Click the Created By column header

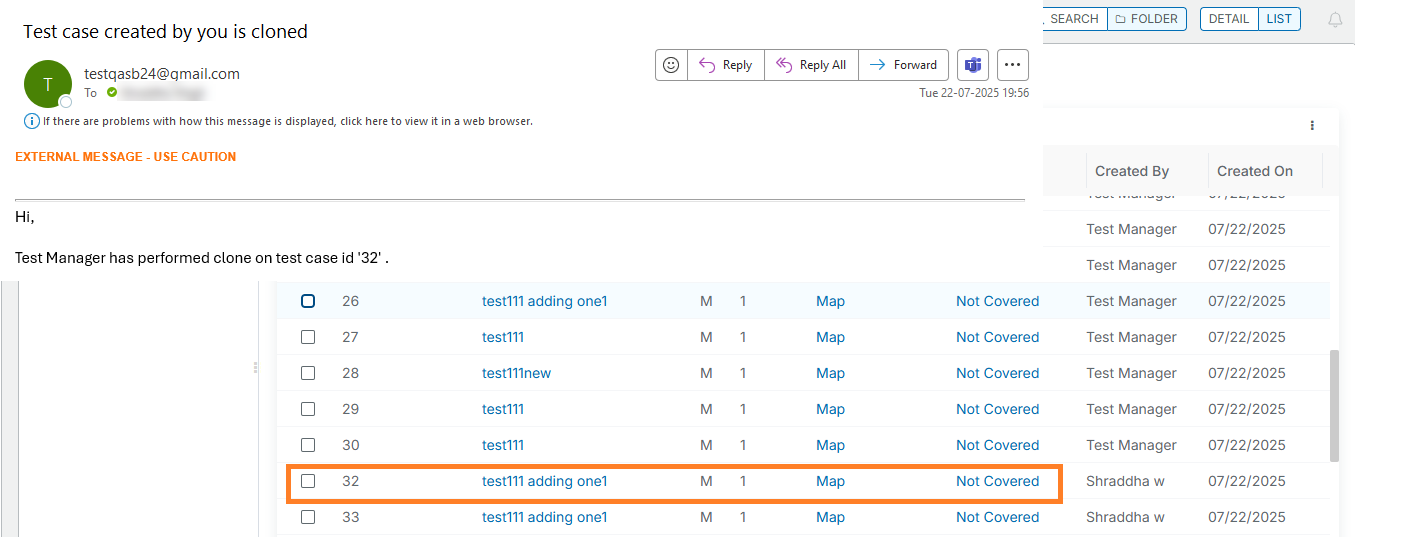point(1131,171)
